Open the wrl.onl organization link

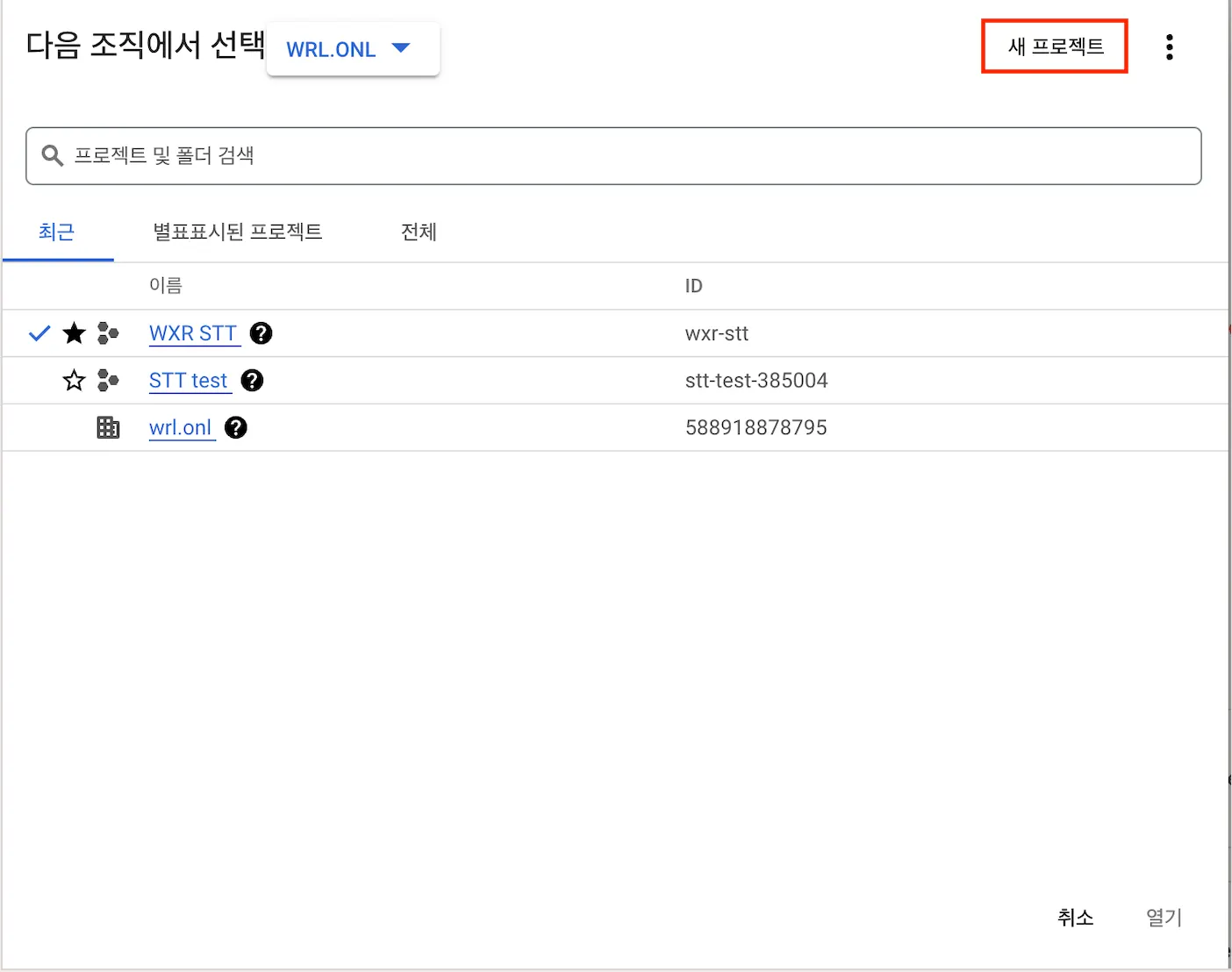(x=180, y=428)
